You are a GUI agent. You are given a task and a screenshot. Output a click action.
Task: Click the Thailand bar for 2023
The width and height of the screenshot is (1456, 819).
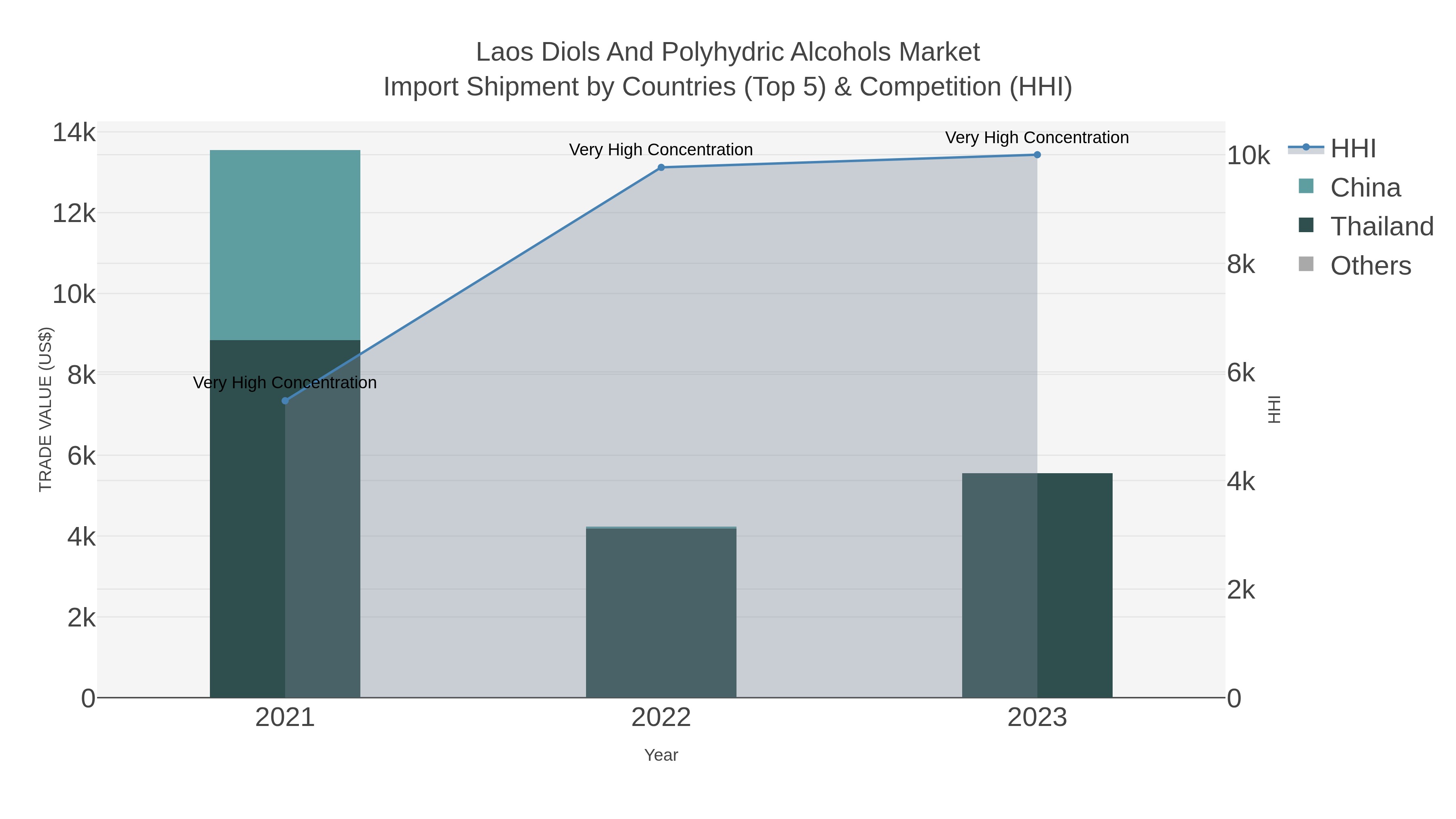1037,586
